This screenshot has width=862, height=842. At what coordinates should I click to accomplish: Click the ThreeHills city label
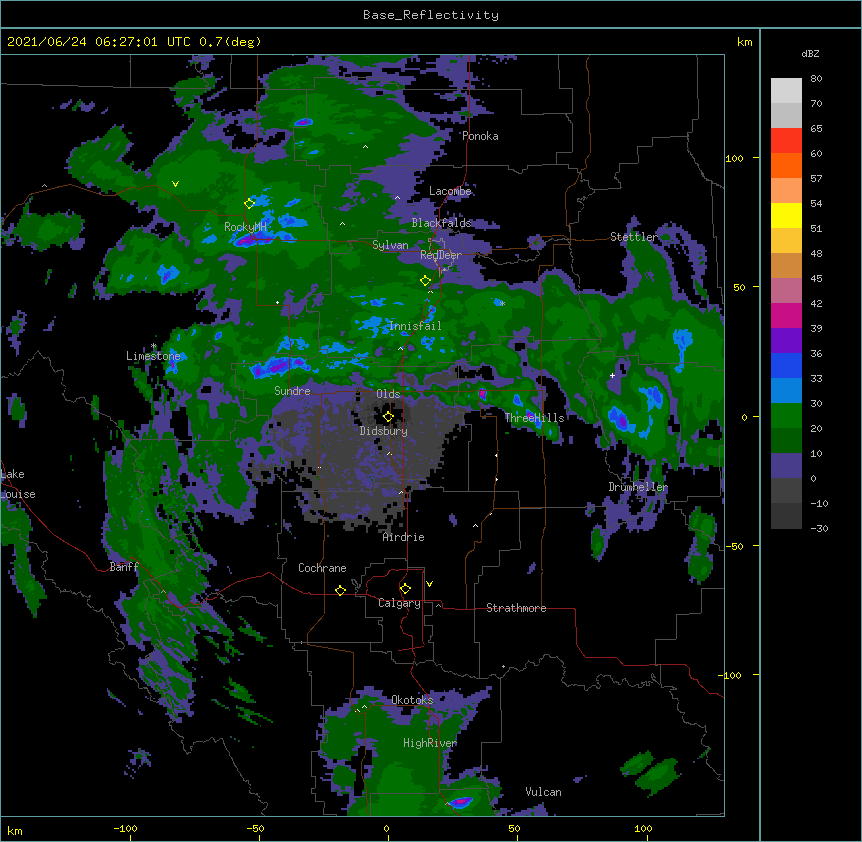(x=534, y=418)
